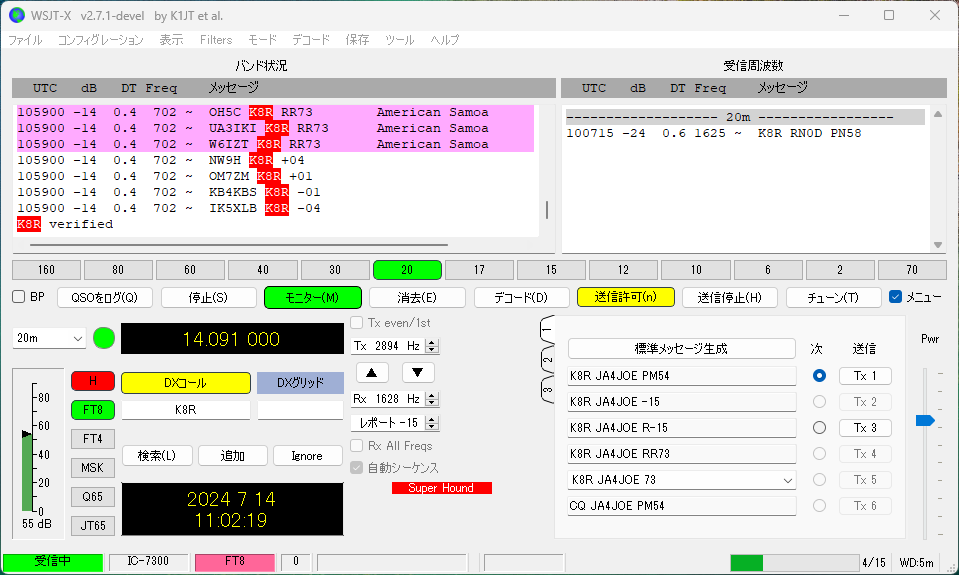This screenshot has height=575, width=959.
Task: Switch to MSK mode
Action: (93, 468)
